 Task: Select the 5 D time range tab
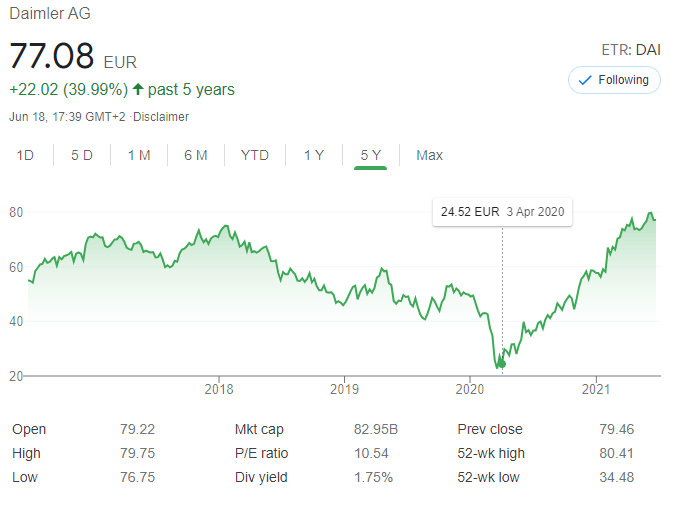(82, 155)
